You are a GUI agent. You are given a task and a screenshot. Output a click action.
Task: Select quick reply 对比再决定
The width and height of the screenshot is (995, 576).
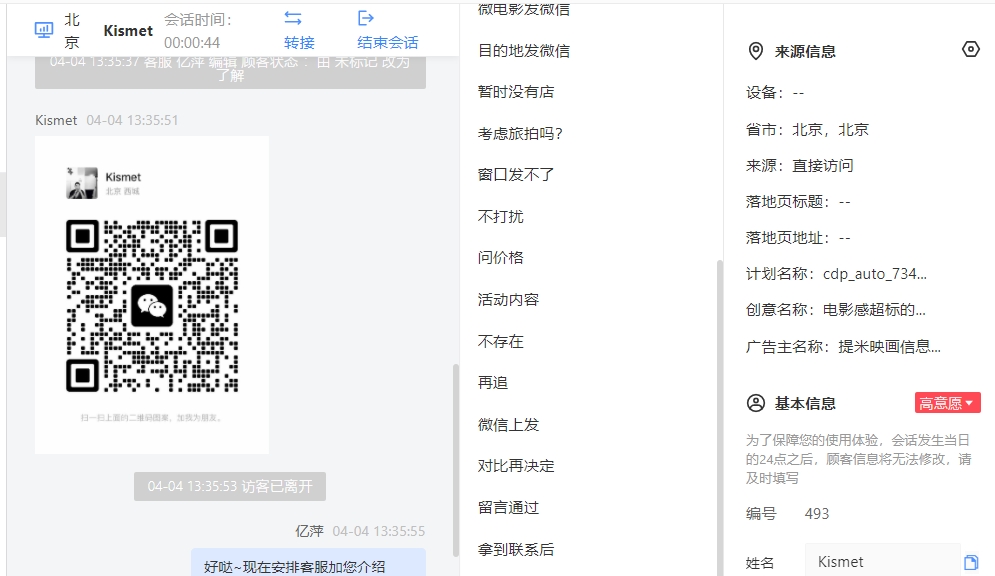[x=516, y=466]
